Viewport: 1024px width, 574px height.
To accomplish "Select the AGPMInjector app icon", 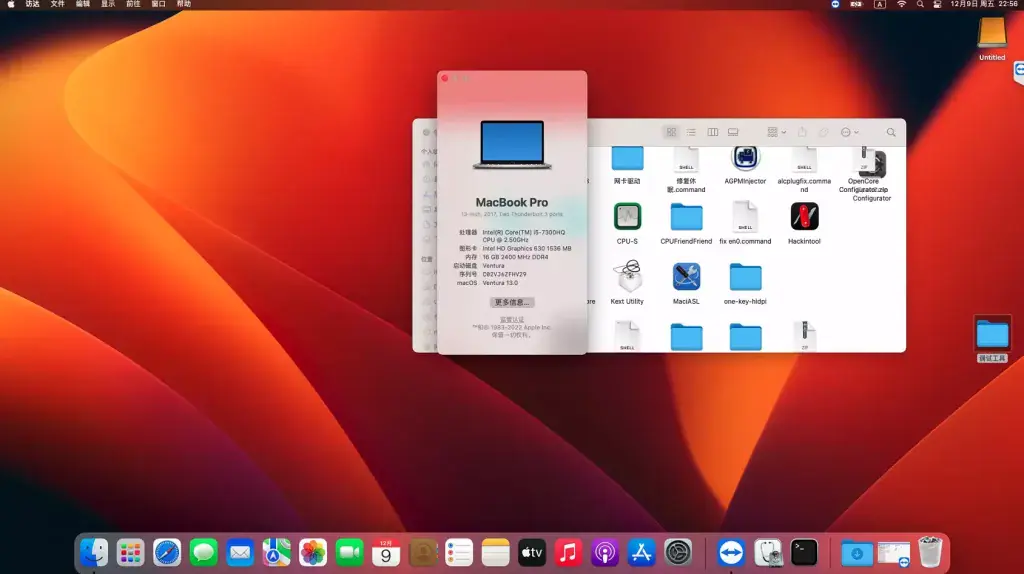I will (745, 158).
